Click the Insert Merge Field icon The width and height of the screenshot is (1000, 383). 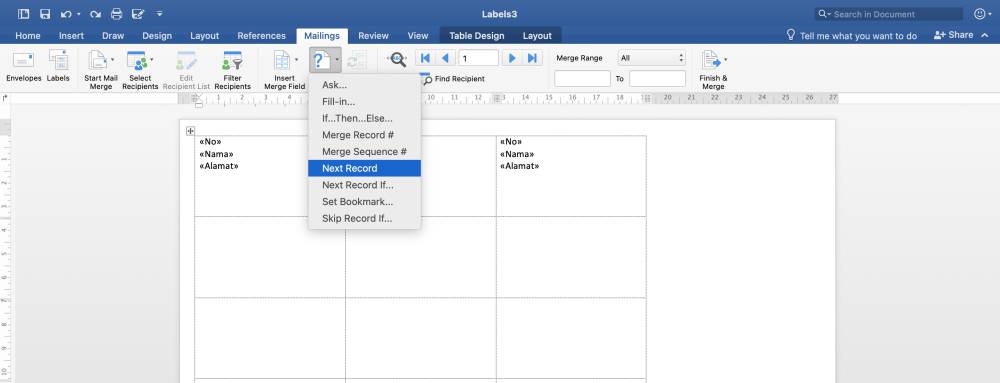point(281,61)
